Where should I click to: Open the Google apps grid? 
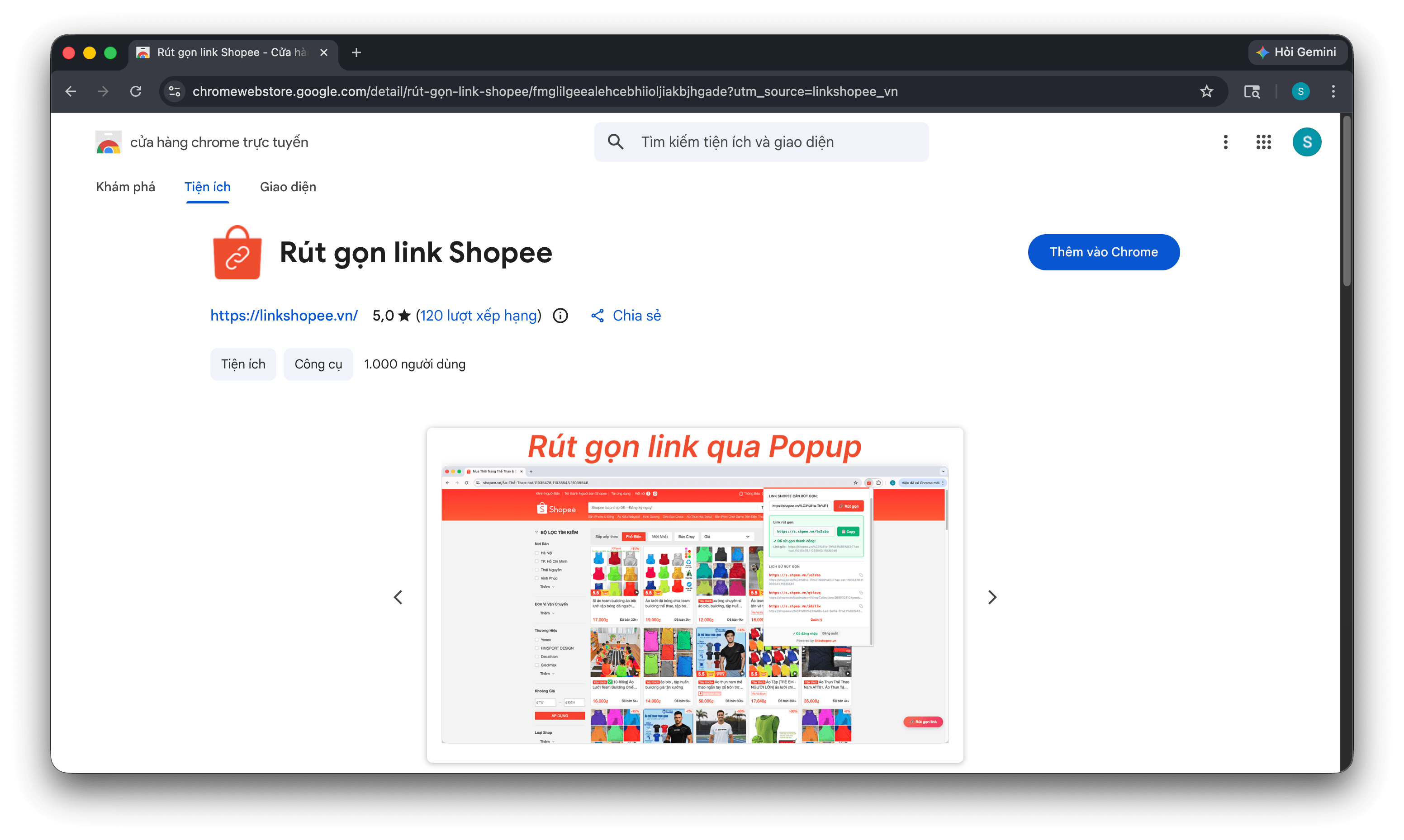tap(1264, 142)
